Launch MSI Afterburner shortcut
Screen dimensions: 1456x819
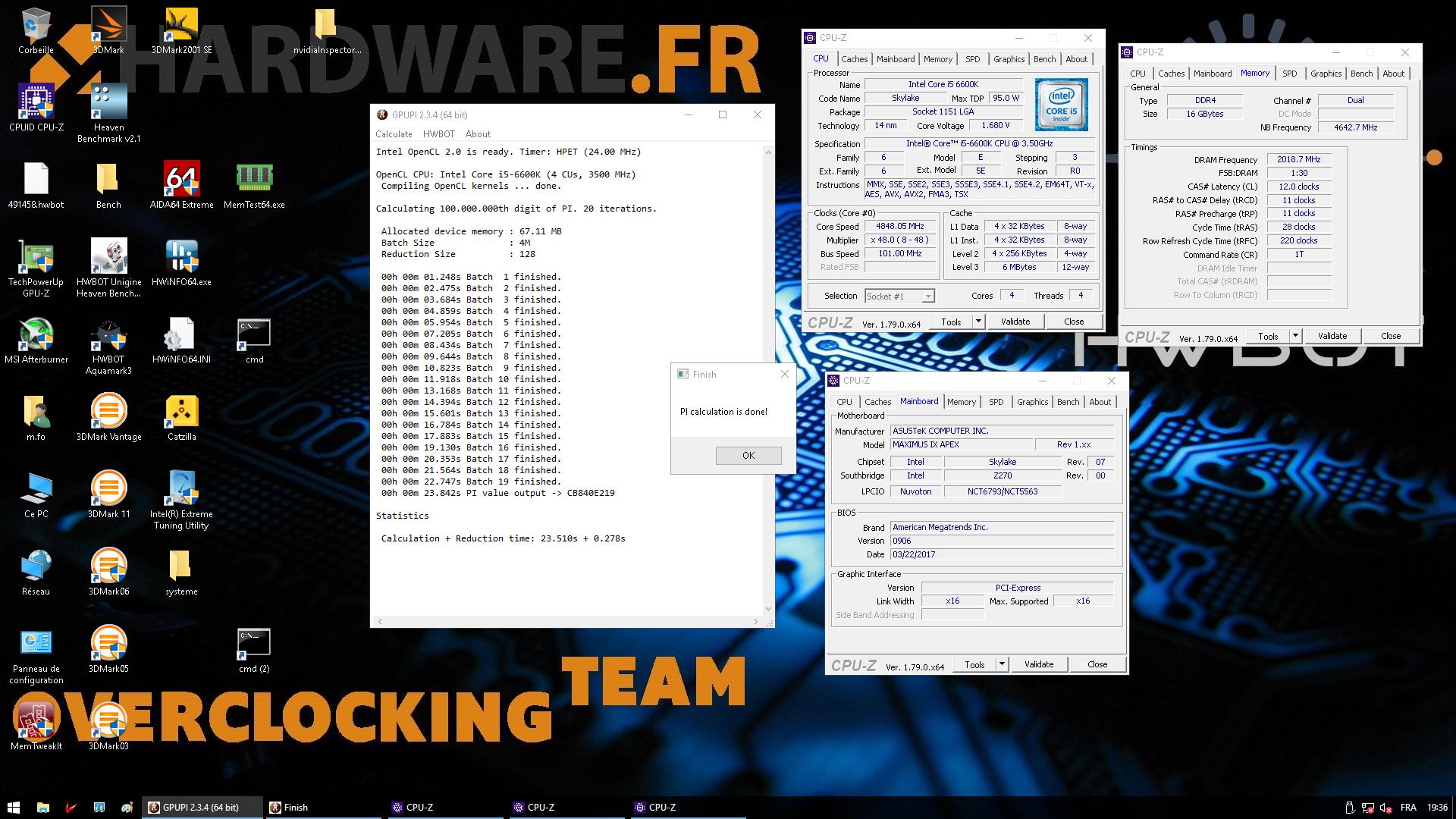point(36,340)
